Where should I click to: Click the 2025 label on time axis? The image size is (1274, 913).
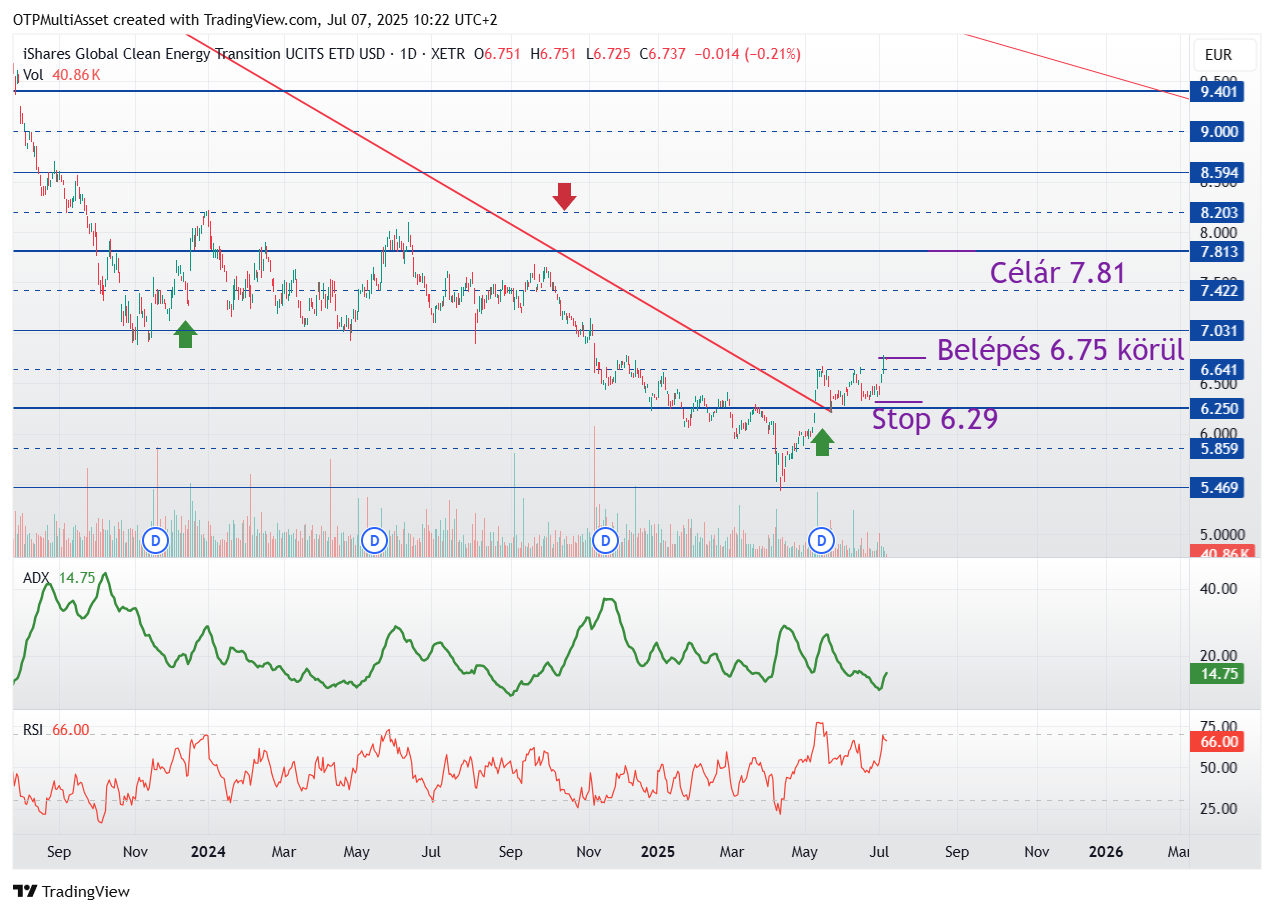coord(657,852)
